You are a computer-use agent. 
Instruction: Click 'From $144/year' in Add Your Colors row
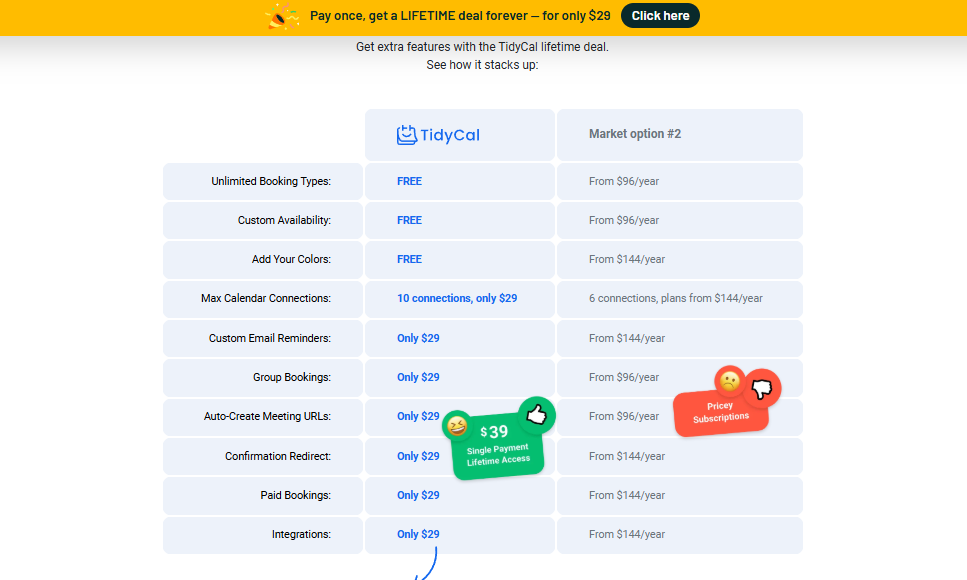tap(627, 259)
